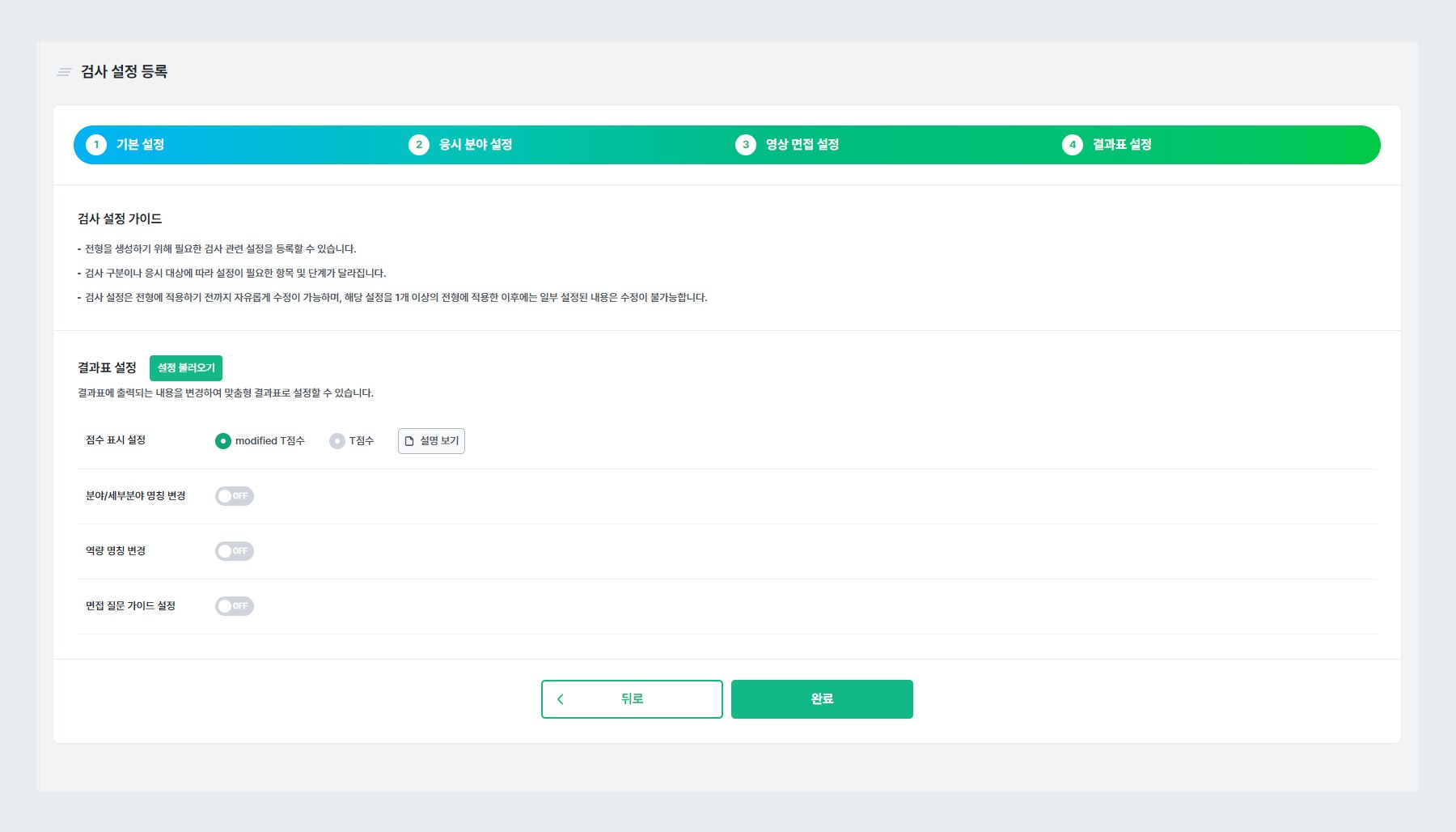
Task: Click guide line starting 검사 설정은 전형에 적용하기
Action: click(x=392, y=298)
